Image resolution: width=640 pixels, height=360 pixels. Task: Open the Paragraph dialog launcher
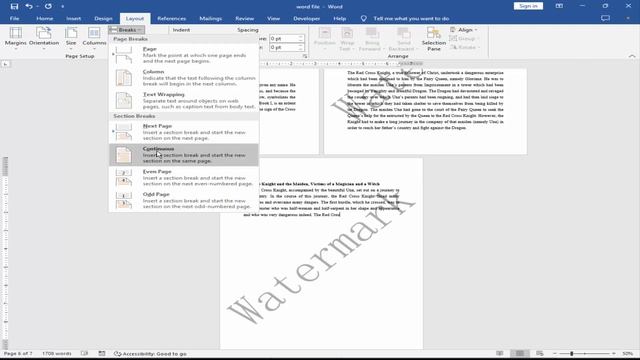point(305,56)
